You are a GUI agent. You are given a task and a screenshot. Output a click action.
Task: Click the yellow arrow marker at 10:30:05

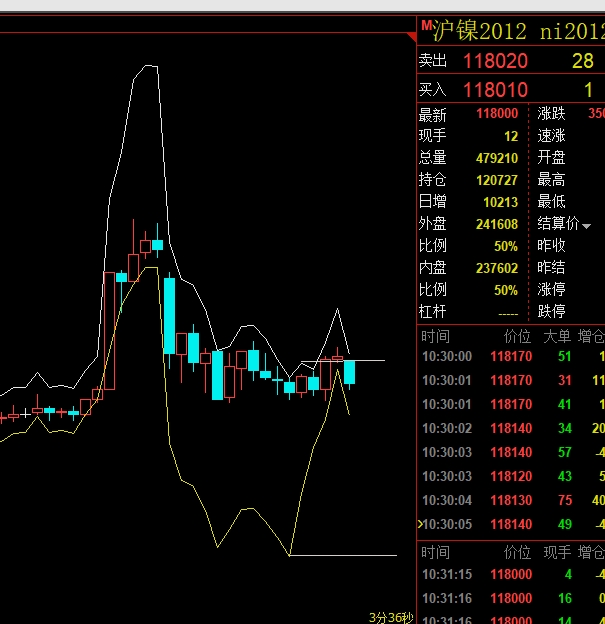(419, 524)
